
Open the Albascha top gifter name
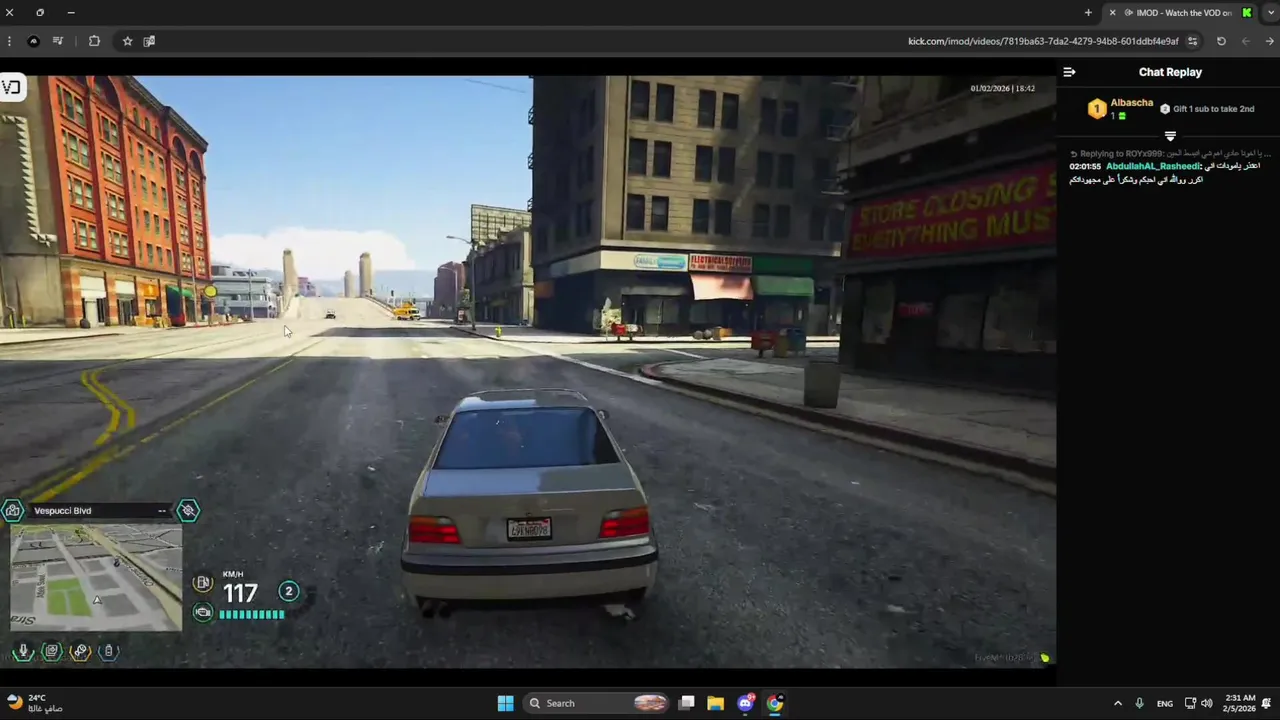[x=1132, y=103]
